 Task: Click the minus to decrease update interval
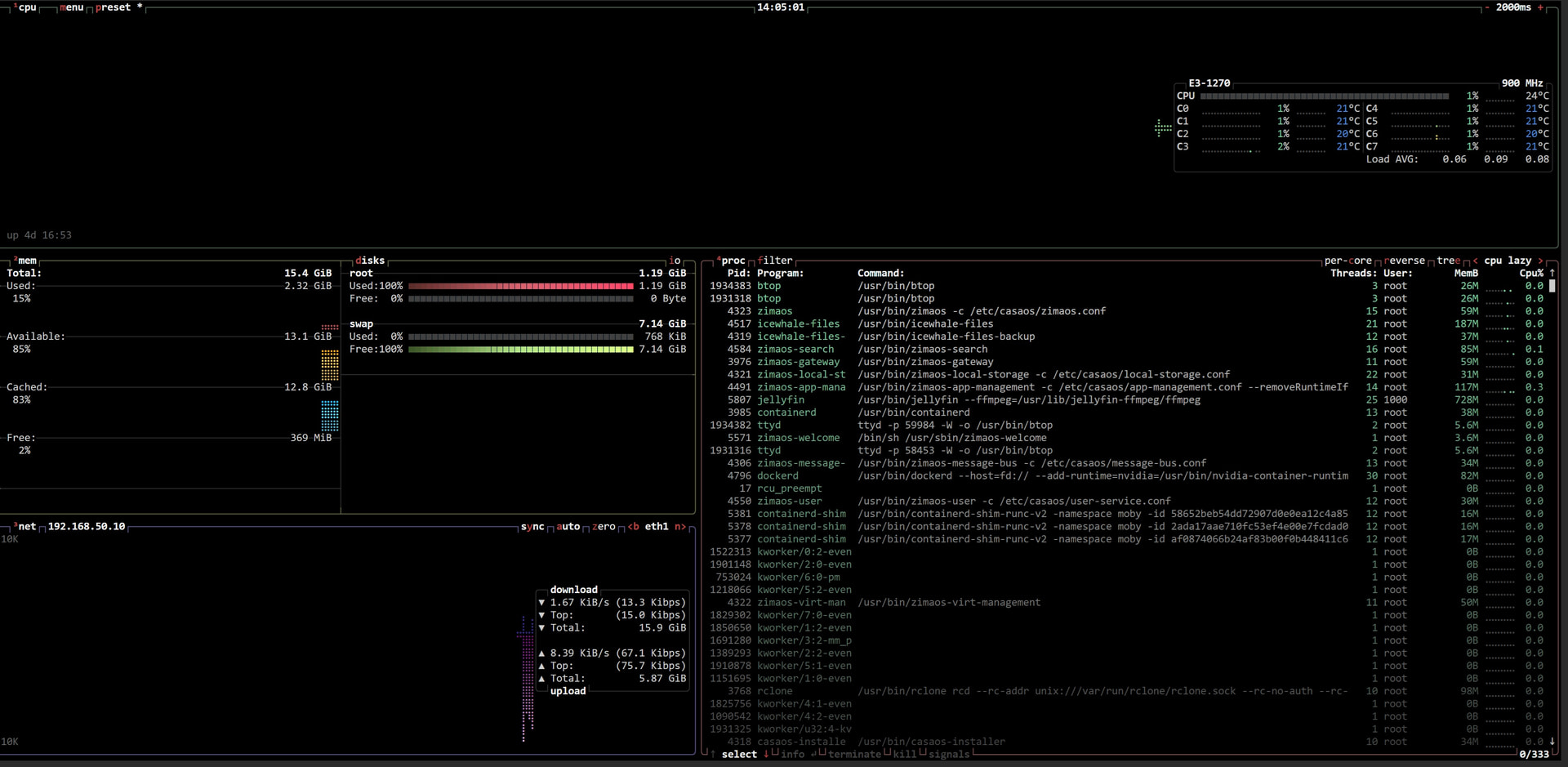(1487, 7)
